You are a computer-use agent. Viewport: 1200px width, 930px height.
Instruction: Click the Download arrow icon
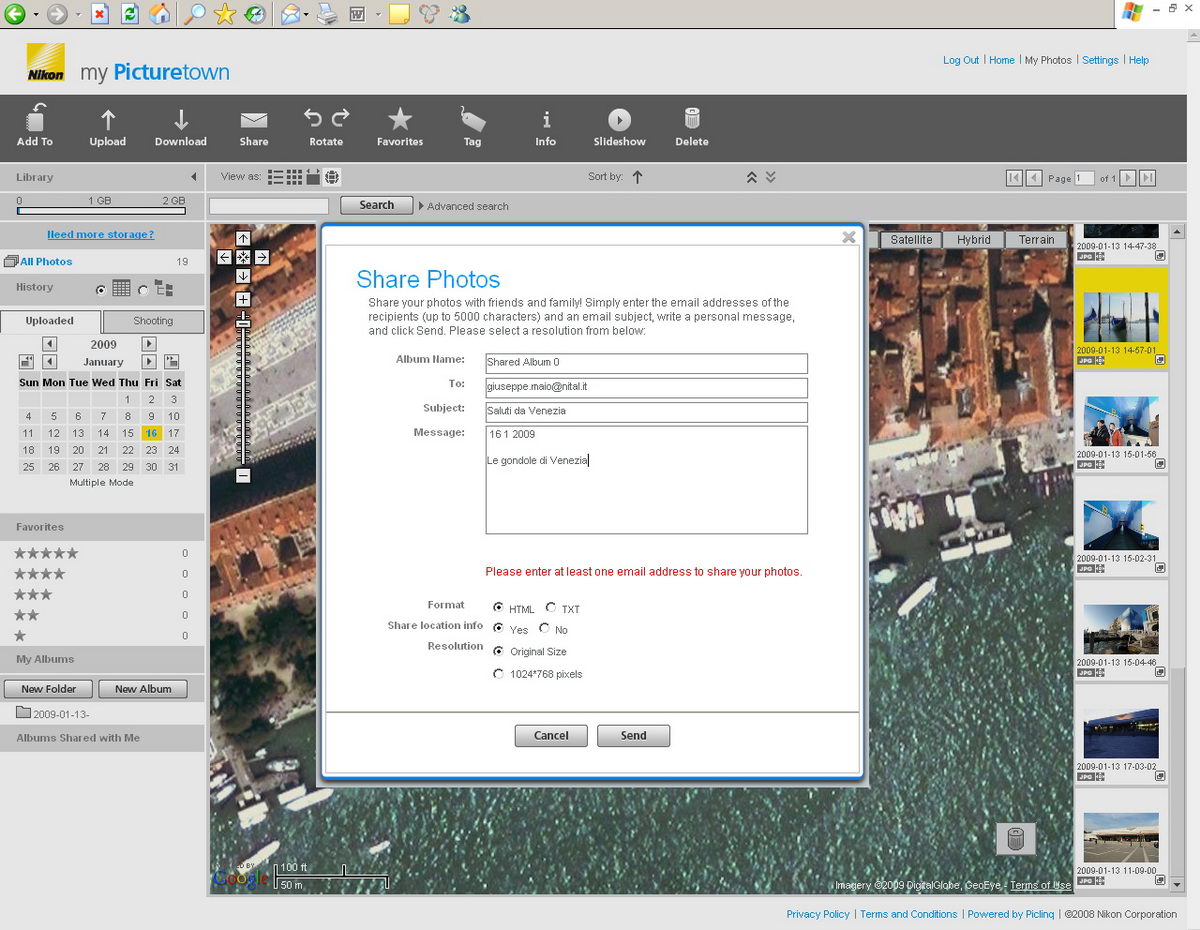coord(181,120)
